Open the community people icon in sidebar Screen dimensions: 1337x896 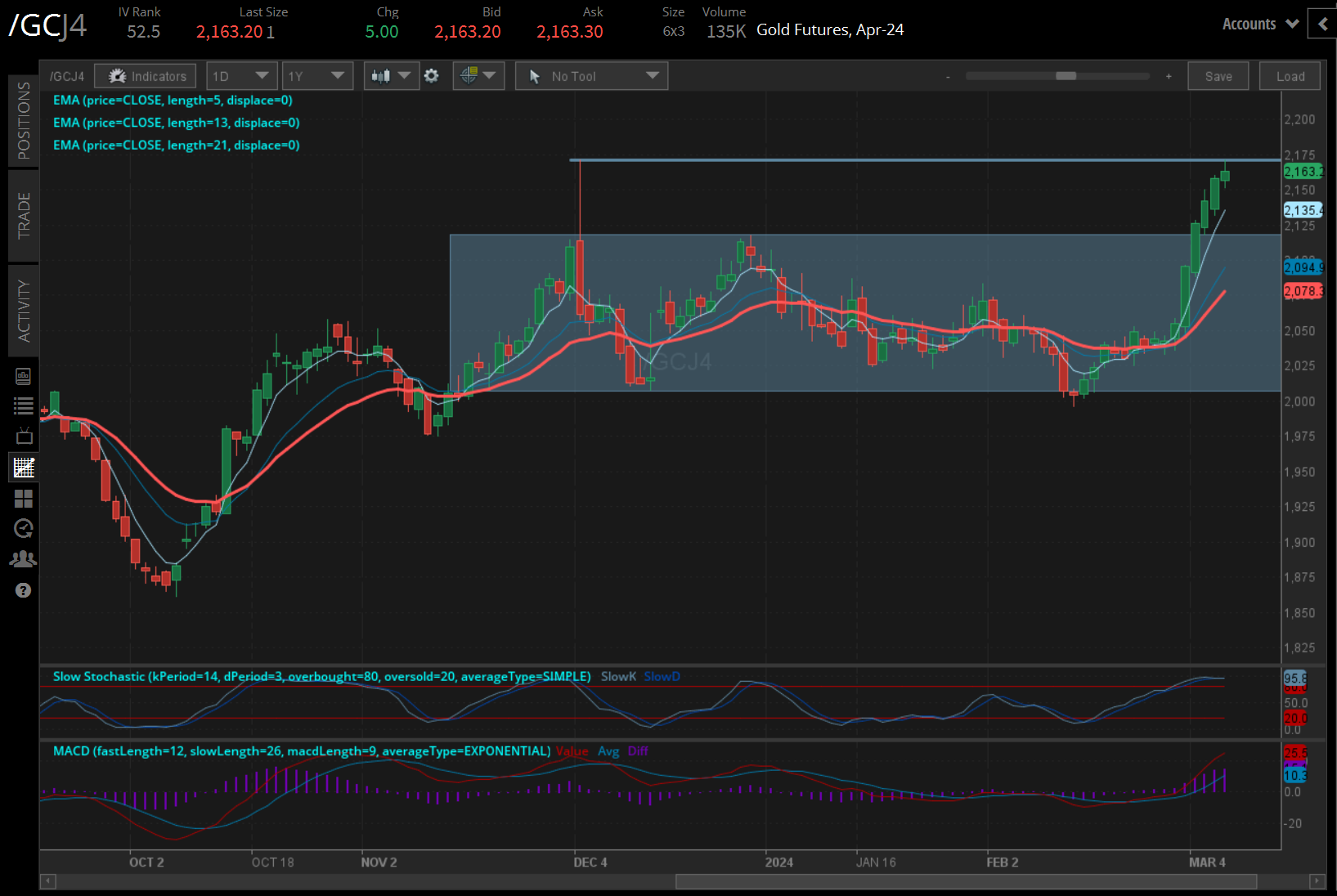coord(24,558)
